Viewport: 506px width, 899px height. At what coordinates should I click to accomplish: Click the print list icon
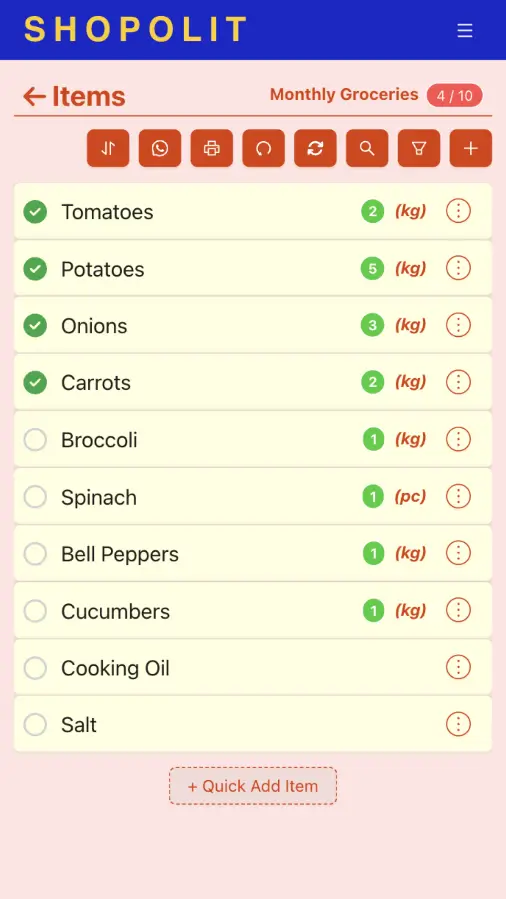pyautogui.click(x=211, y=148)
